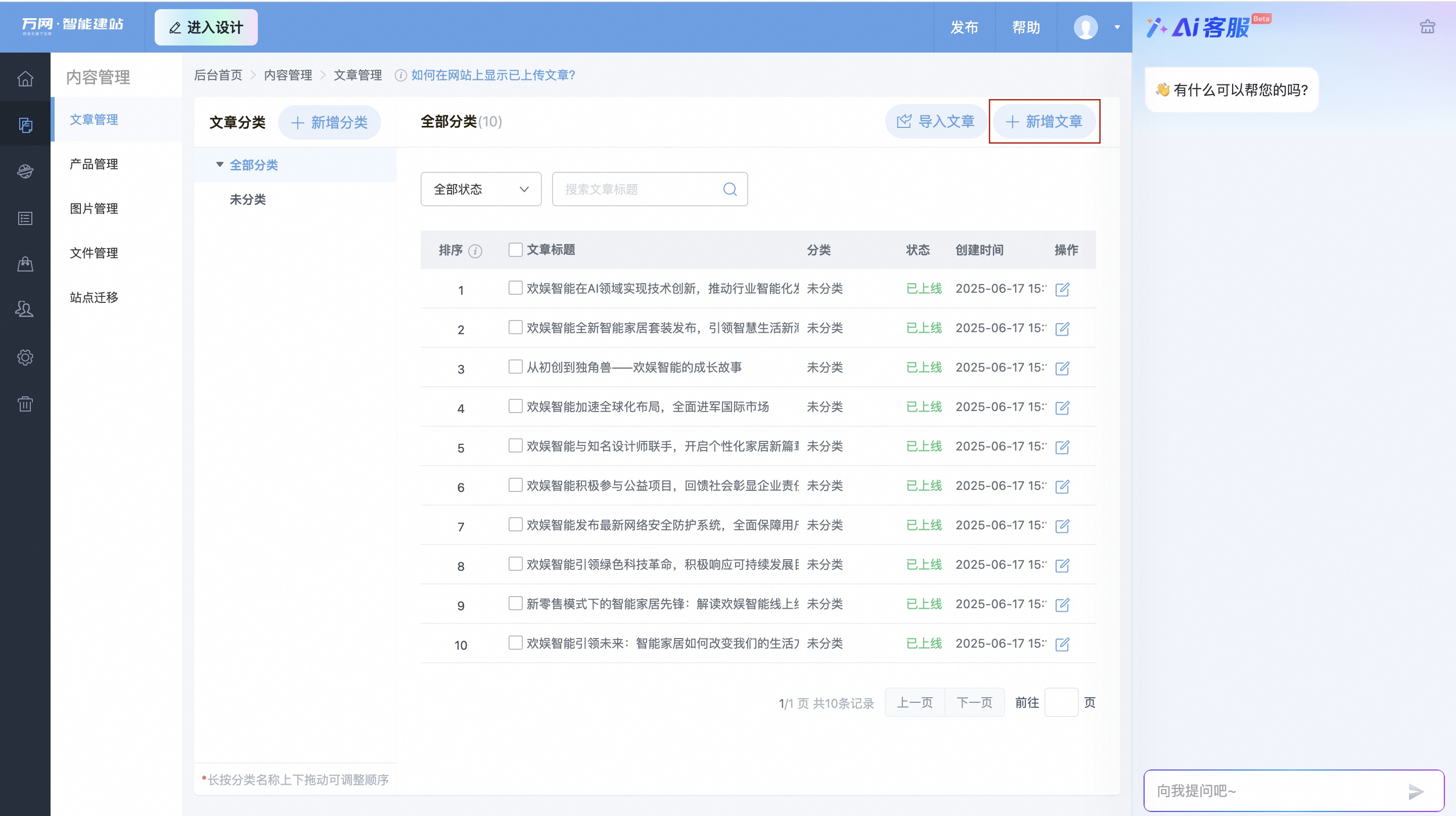Screen dimensions: 1456x816
Task: Check the box for 新零售模式下的智能家居先锋 article
Action: click(x=515, y=603)
